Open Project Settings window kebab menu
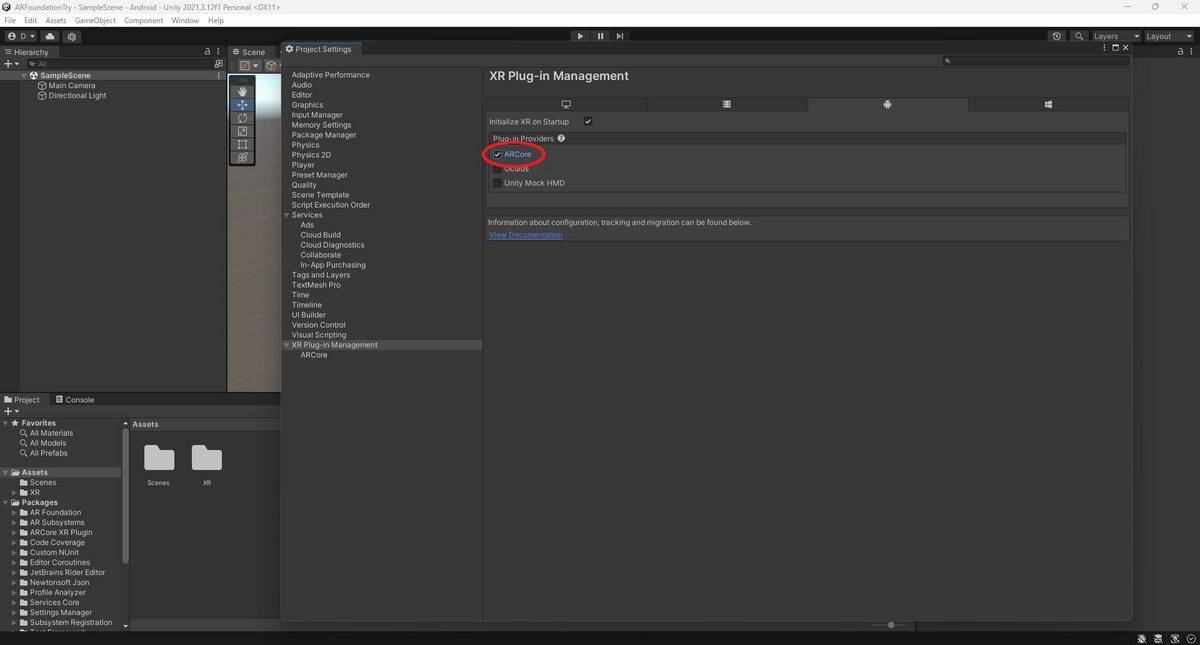 (x=1105, y=47)
